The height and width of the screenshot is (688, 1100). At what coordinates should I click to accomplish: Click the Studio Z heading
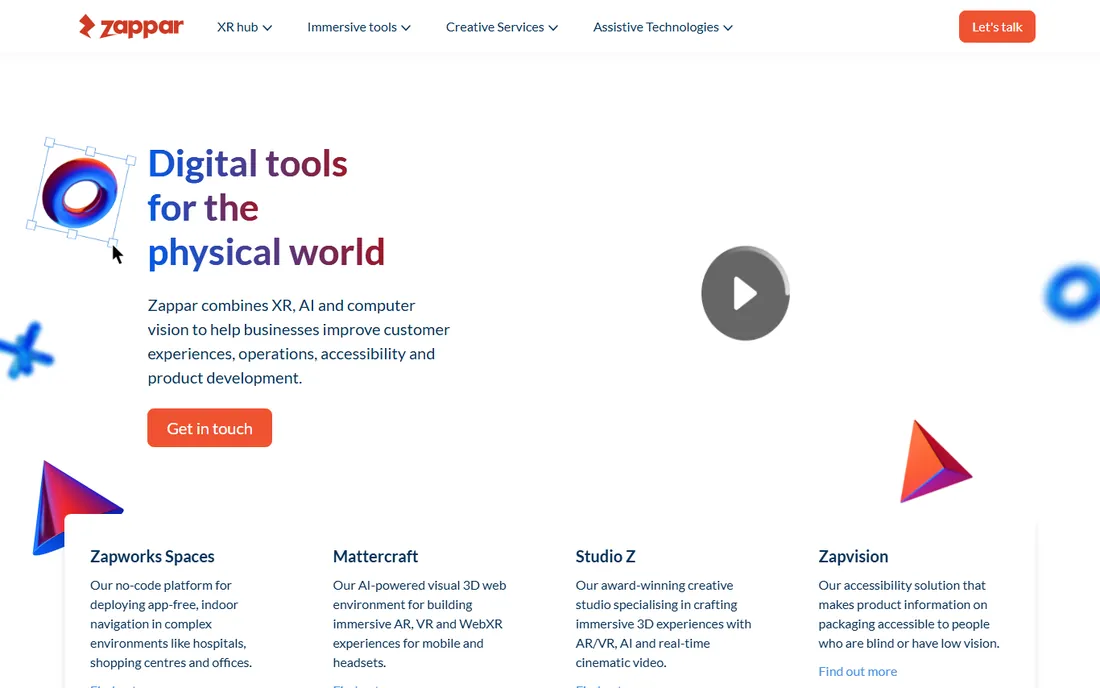point(605,556)
